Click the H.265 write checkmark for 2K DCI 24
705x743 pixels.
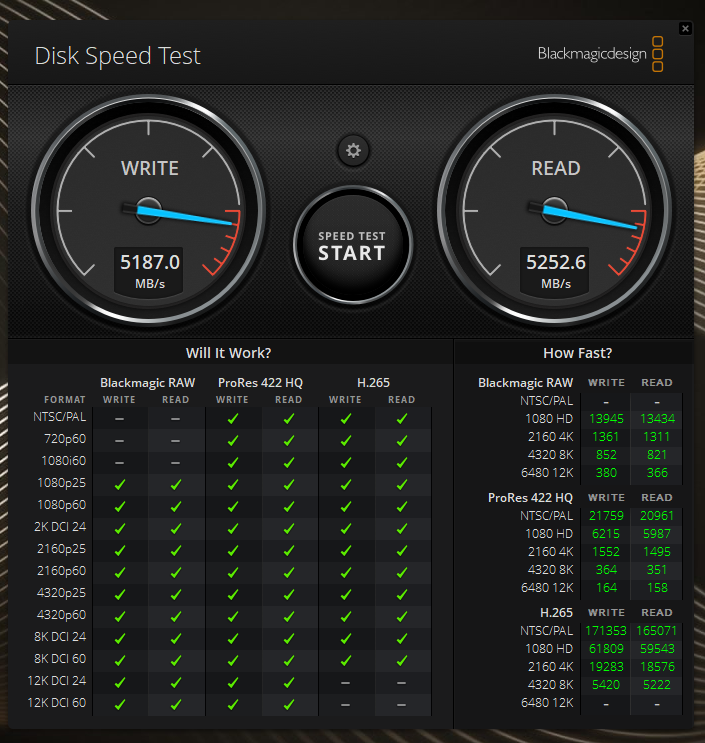pyautogui.click(x=346, y=529)
